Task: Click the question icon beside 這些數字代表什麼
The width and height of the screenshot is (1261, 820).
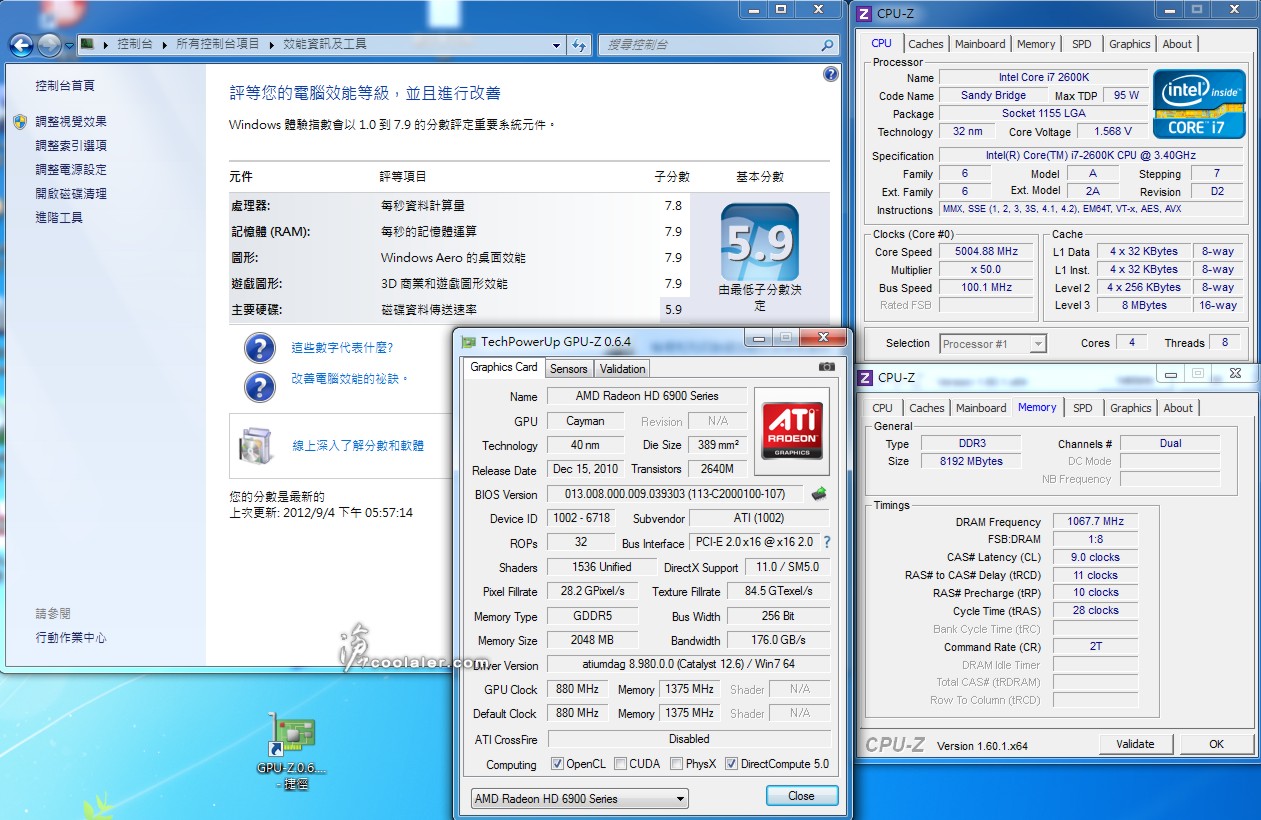Action: 260,348
